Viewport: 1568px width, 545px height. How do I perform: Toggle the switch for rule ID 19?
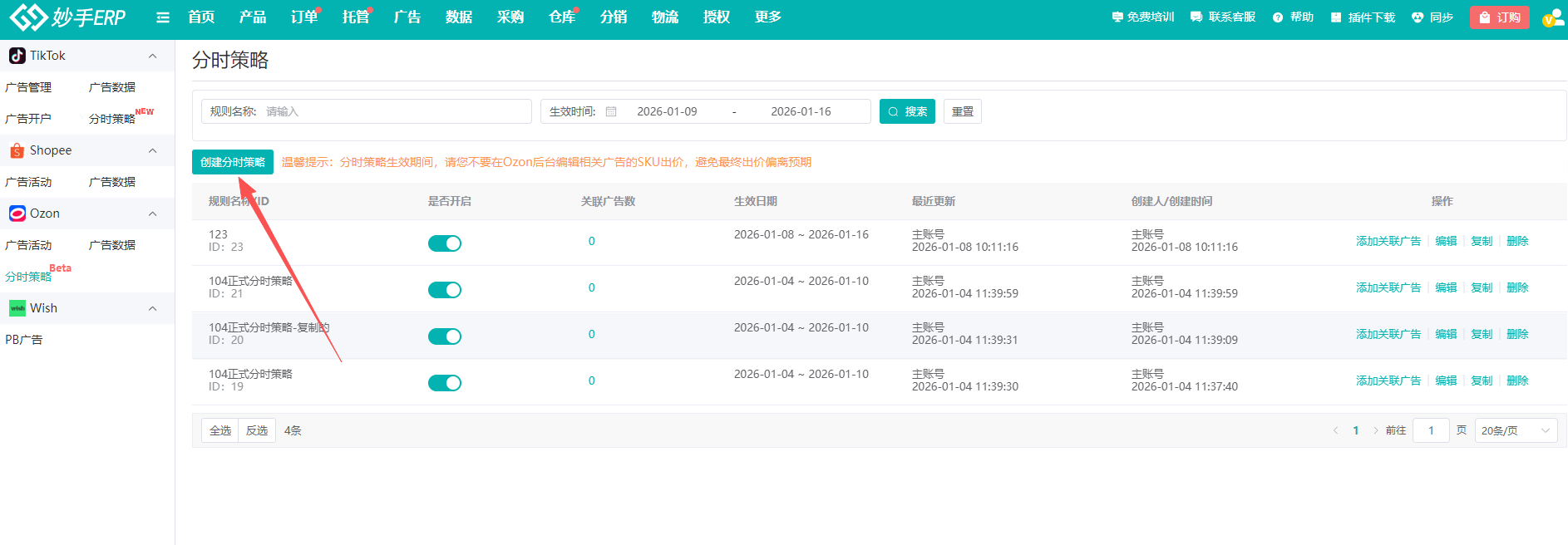click(x=445, y=383)
